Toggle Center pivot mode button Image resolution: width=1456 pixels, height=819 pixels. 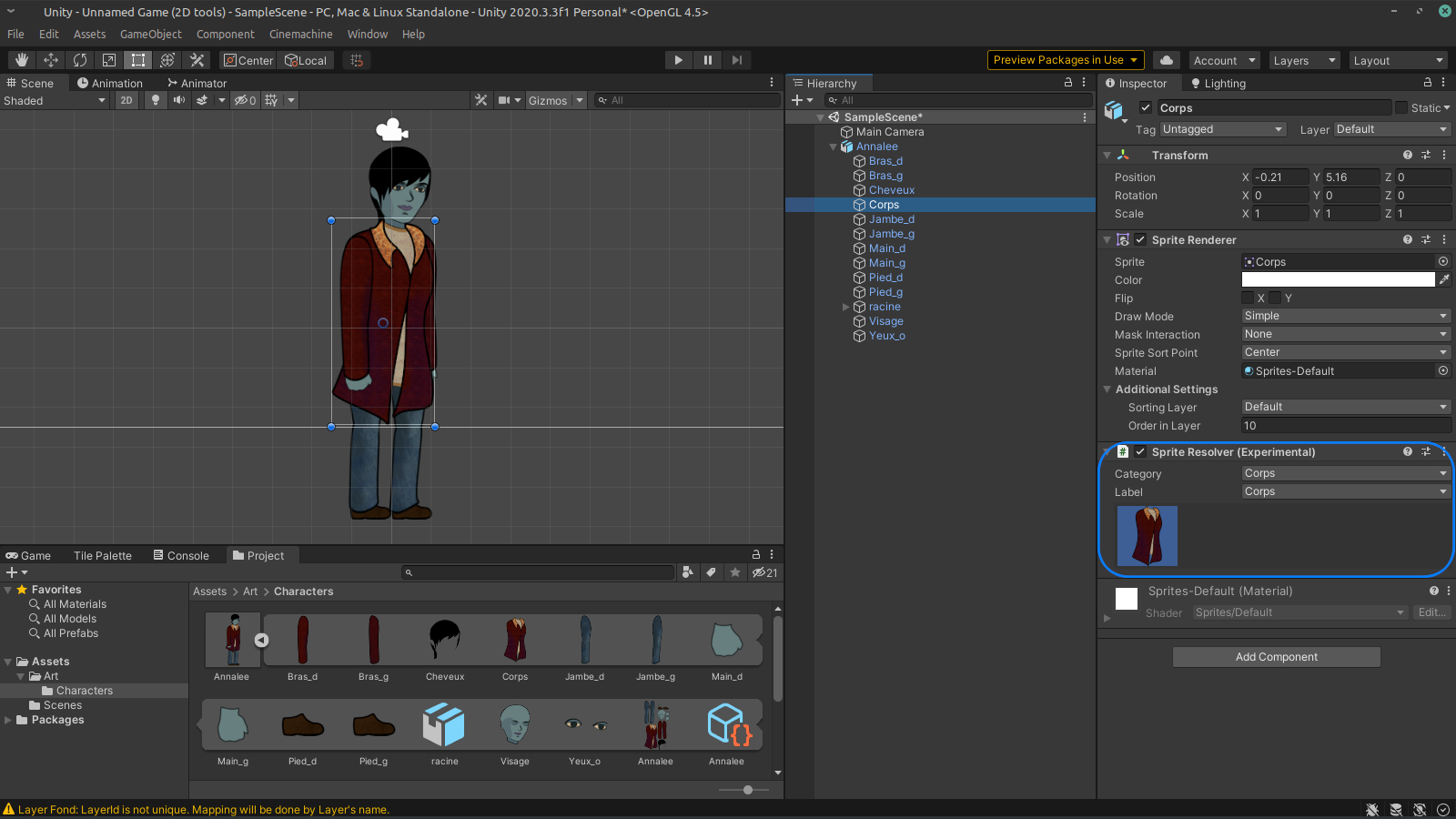248,60
